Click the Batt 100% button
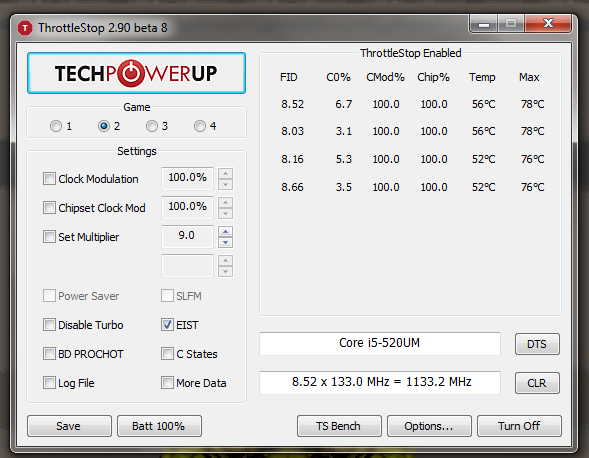Image resolution: width=589 pixels, height=458 pixels. (159, 426)
